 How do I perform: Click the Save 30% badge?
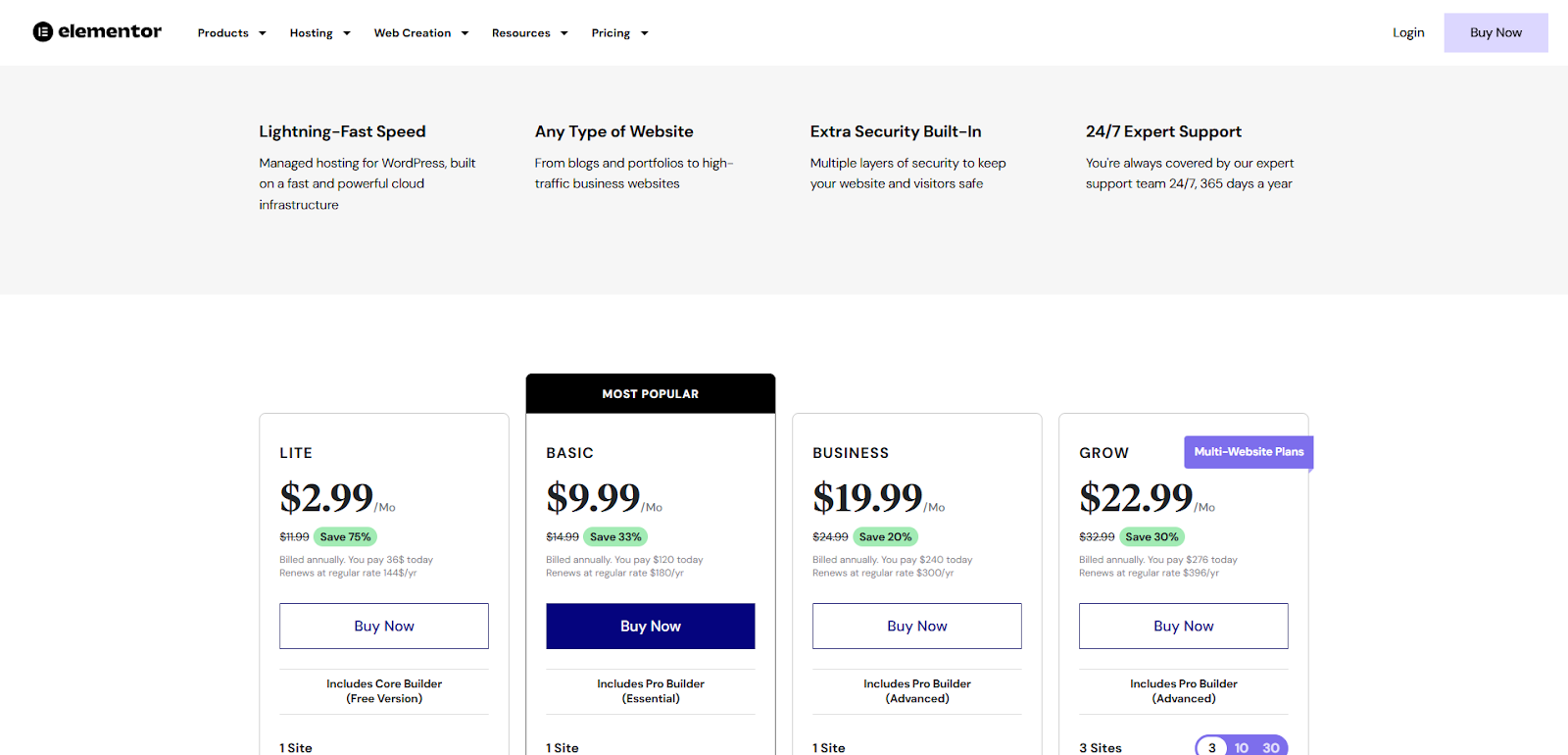(1151, 537)
